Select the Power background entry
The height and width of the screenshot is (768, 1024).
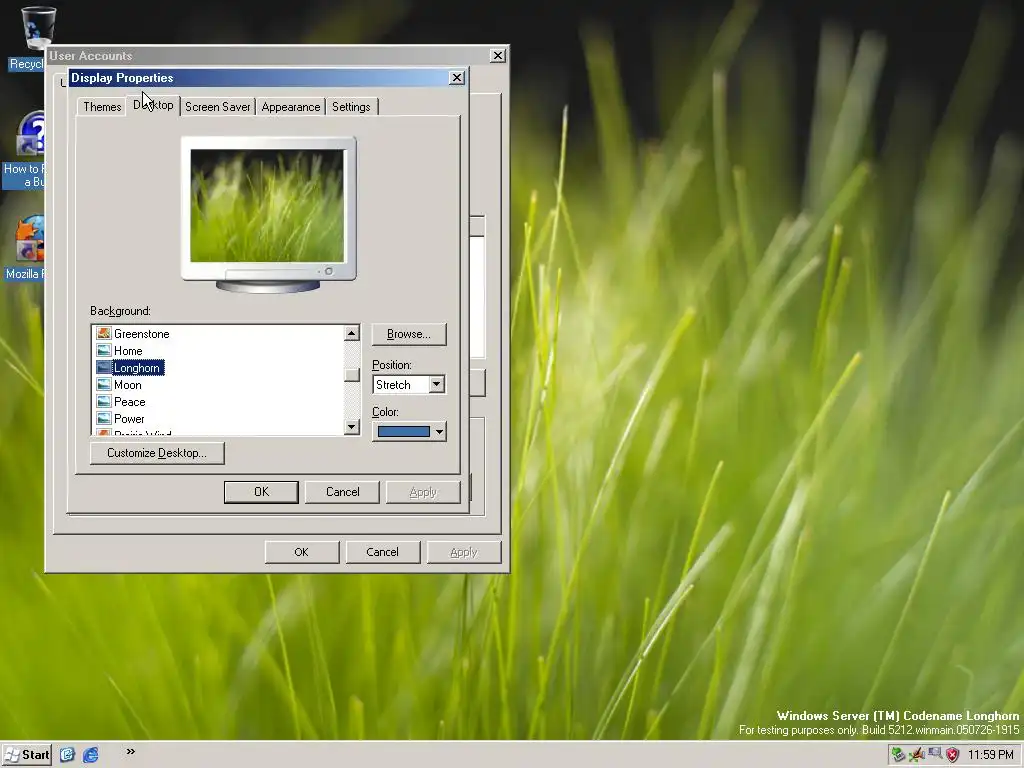(x=129, y=419)
